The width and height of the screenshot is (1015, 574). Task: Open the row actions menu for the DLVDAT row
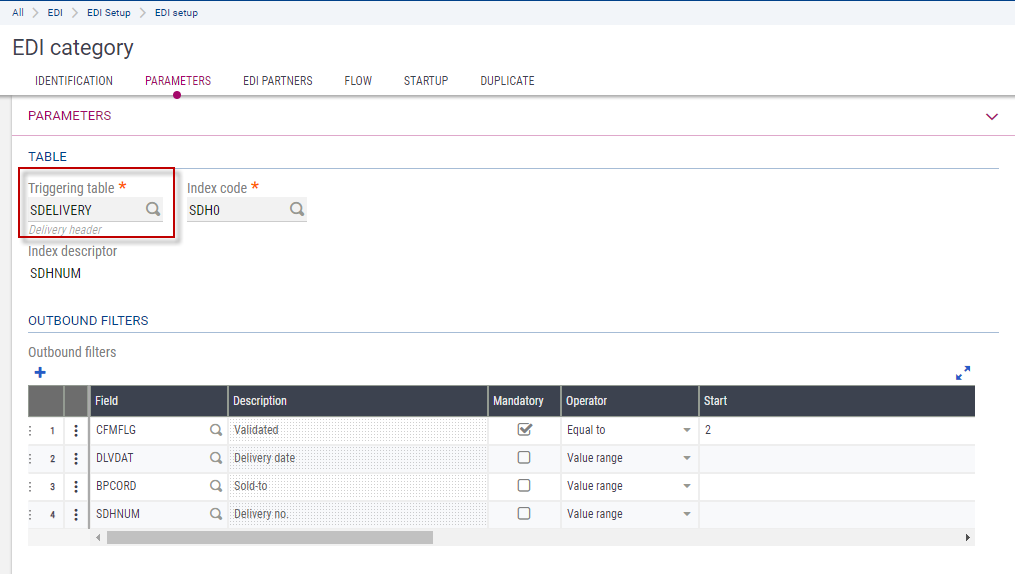click(76, 458)
